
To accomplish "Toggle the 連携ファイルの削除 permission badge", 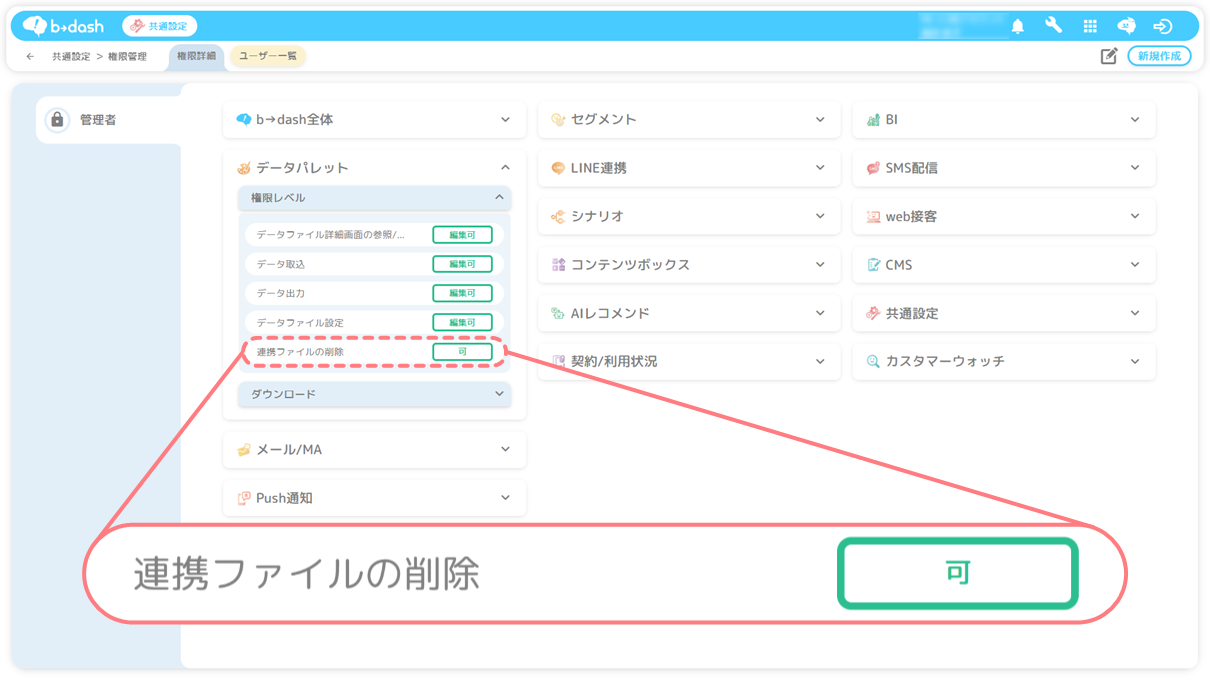I will (x=462, y=352).
